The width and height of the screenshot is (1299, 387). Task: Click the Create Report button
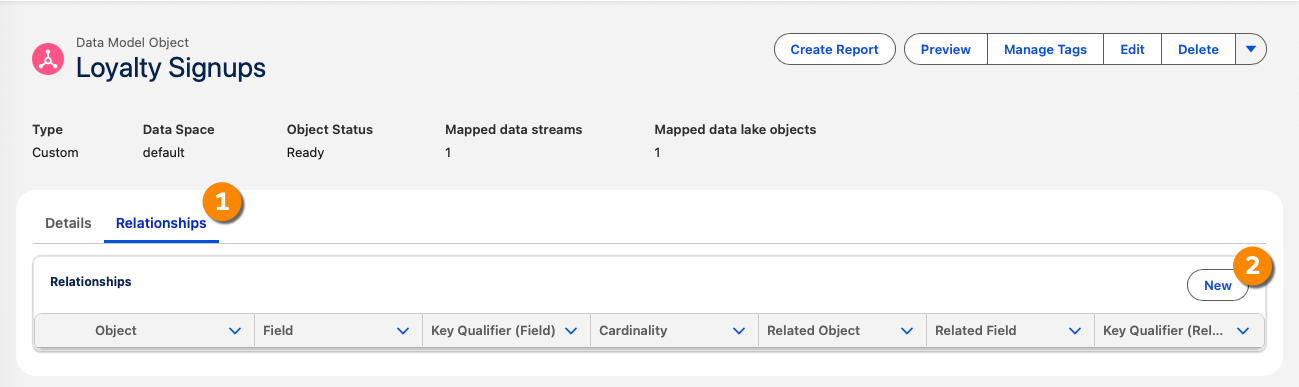(x=834, y=49)
